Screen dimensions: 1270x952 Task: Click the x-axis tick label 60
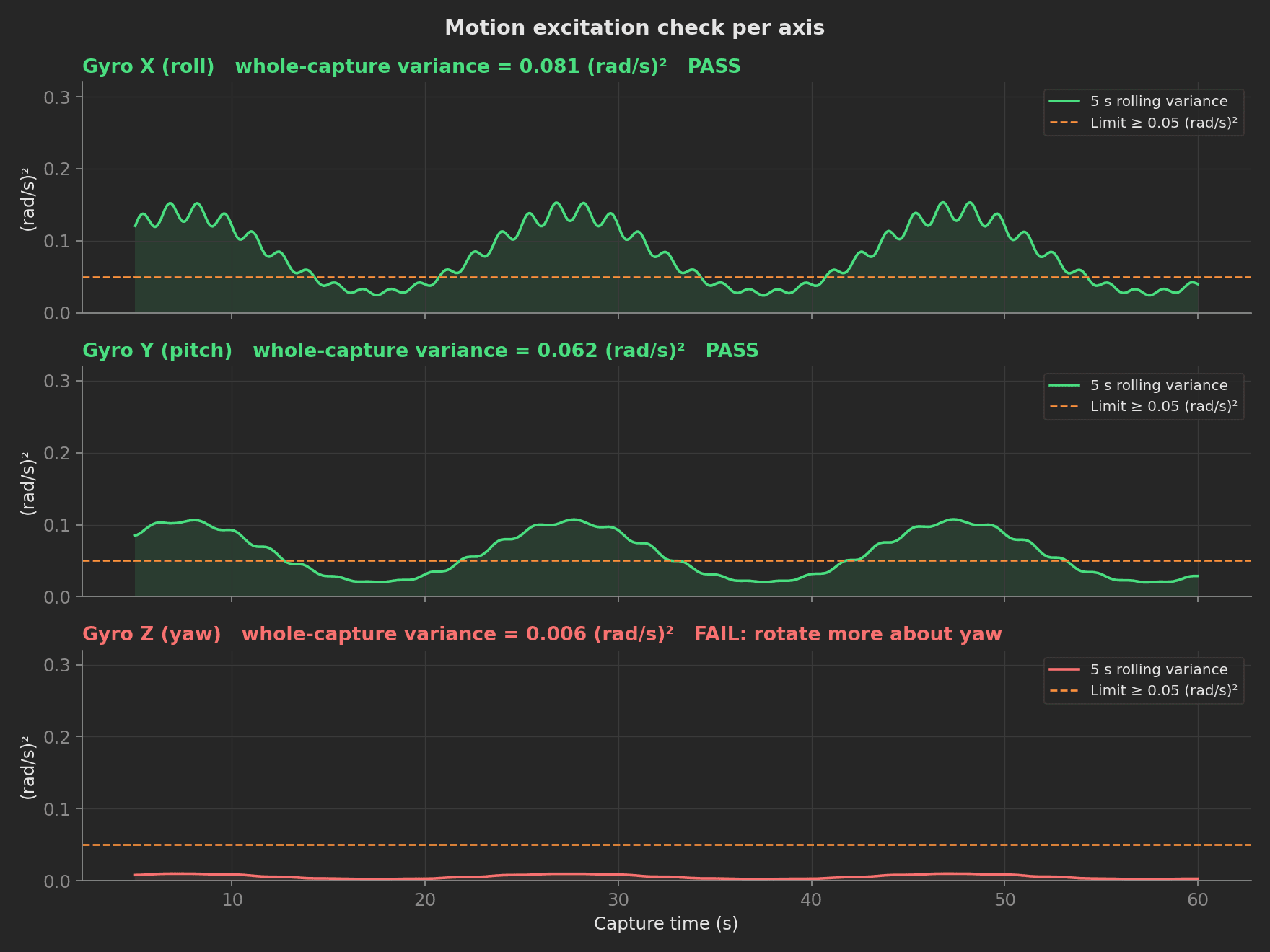coord(1199,899)
